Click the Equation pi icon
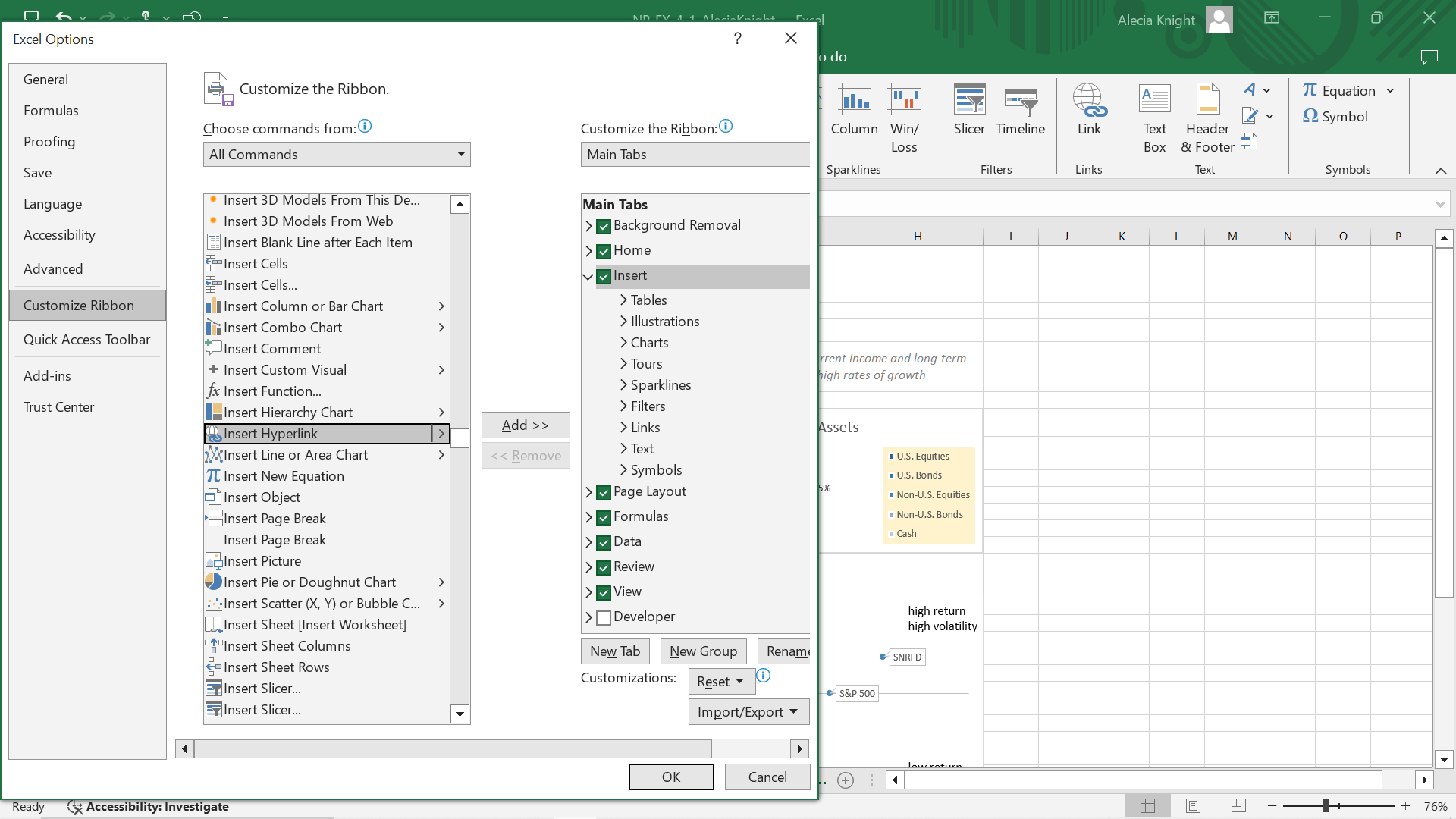The image size is (1456, 819). point(1310,90)
